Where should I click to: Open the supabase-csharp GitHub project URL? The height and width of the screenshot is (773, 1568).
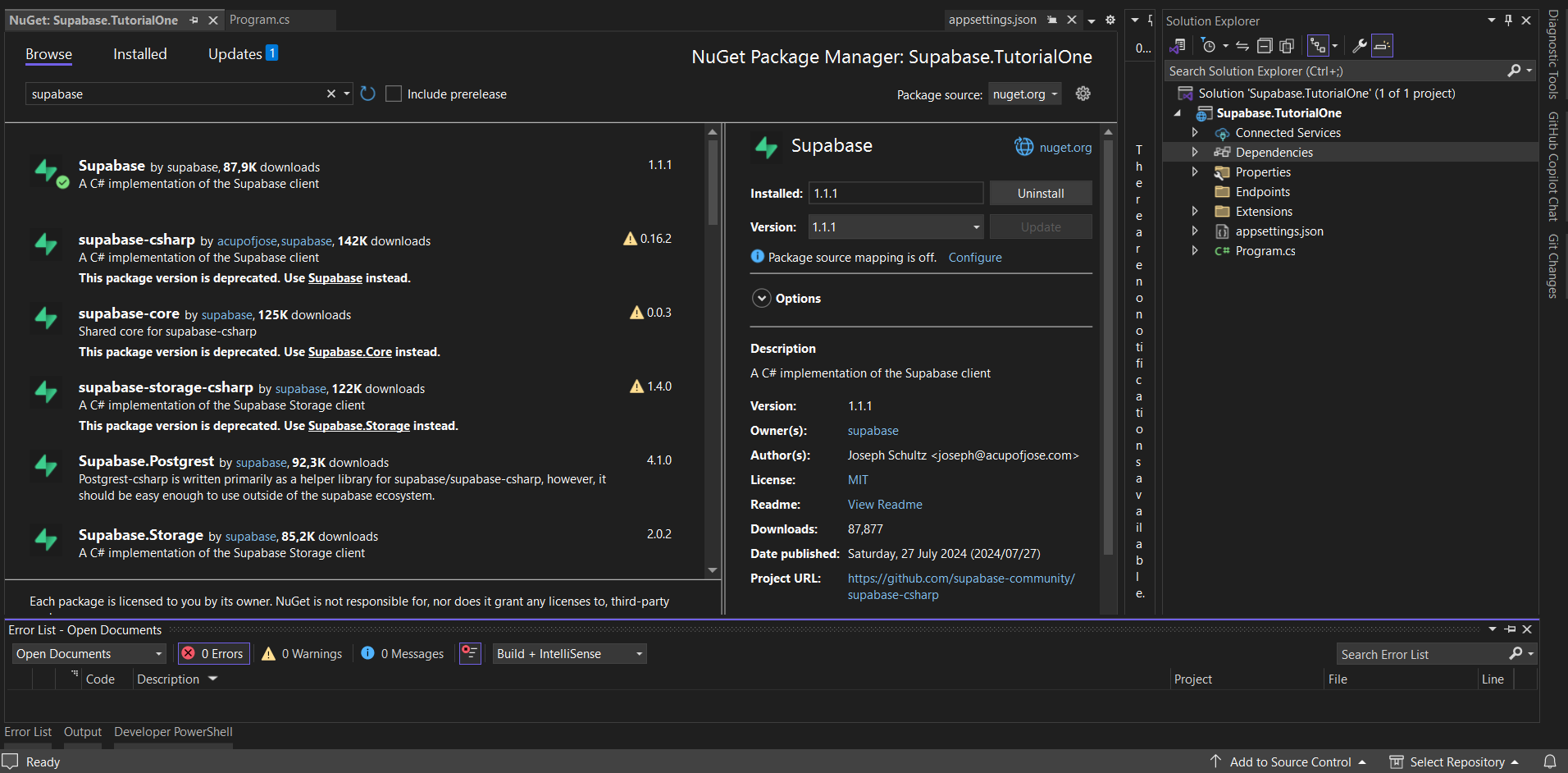(x=961, y=587)
